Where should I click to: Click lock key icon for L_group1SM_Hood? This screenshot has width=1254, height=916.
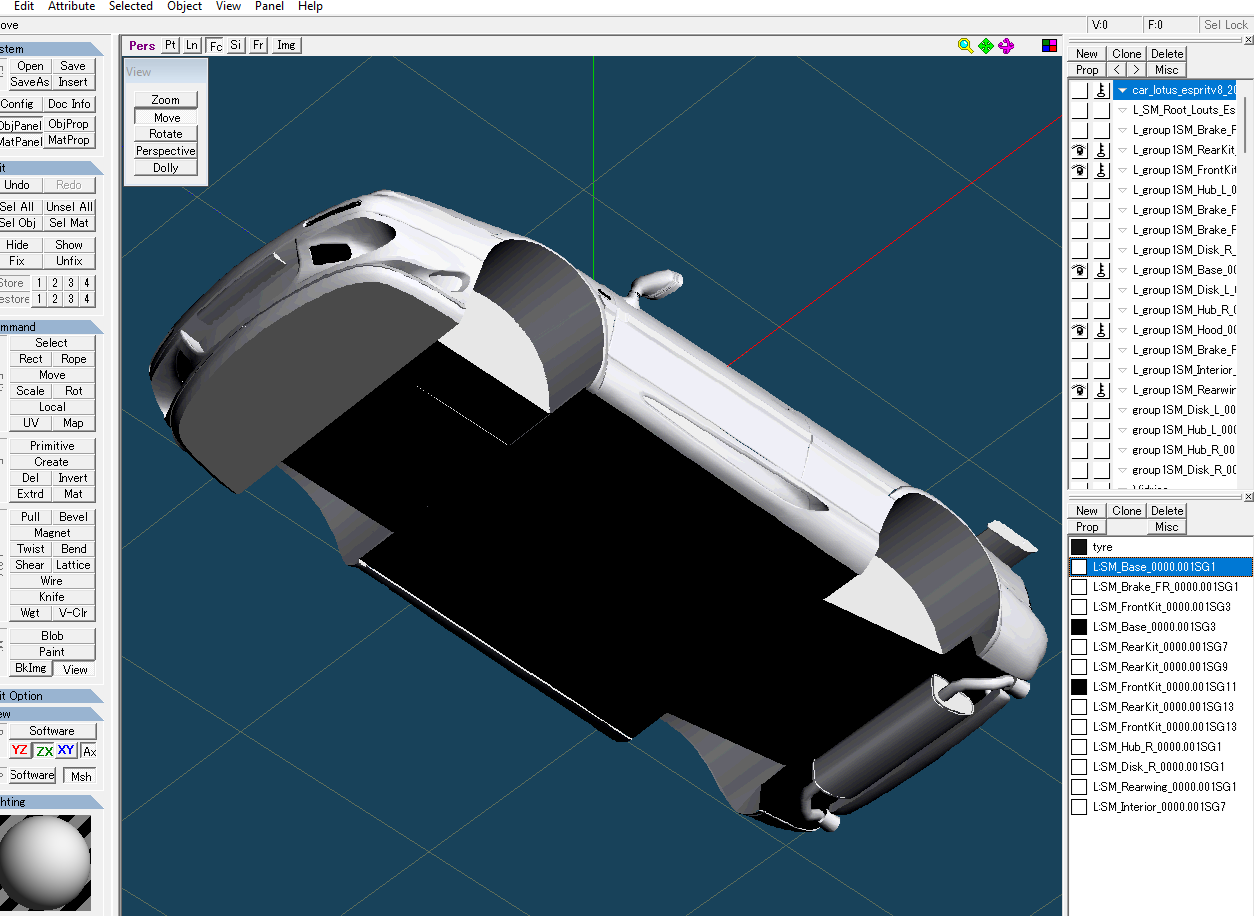[x=1101, y=330]
